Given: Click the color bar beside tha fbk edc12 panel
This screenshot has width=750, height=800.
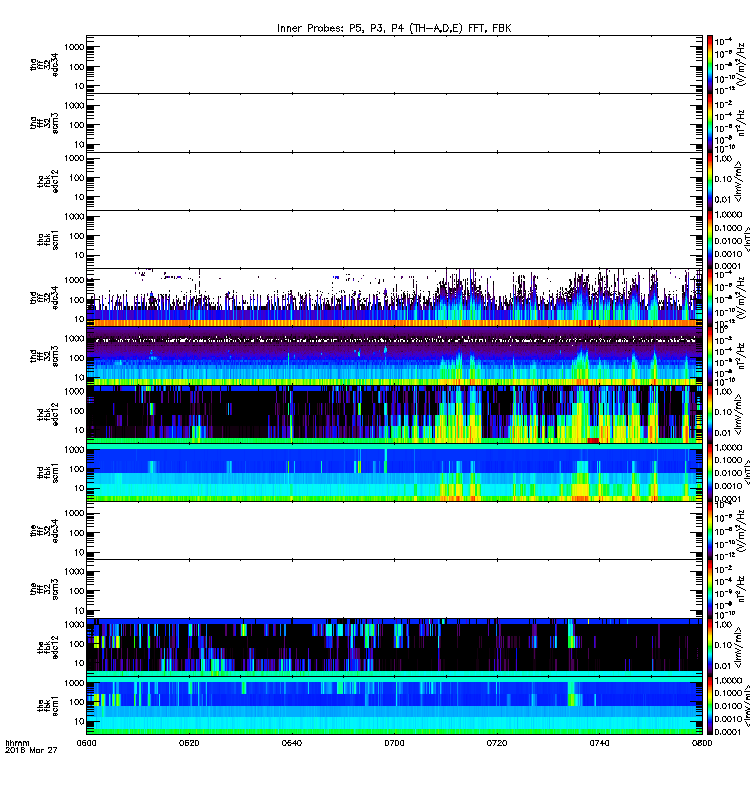Looking at the screenshot, I should click(710, 181).
